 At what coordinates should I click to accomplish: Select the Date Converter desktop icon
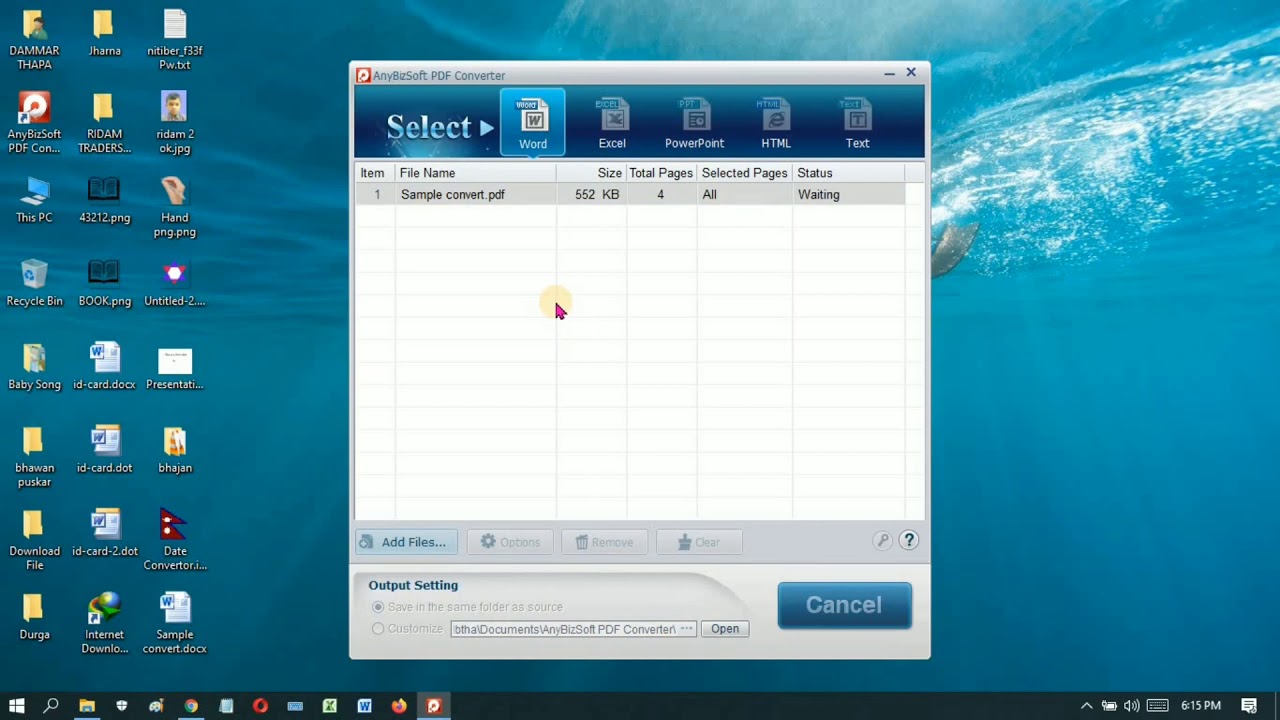(x=174, y=541)
